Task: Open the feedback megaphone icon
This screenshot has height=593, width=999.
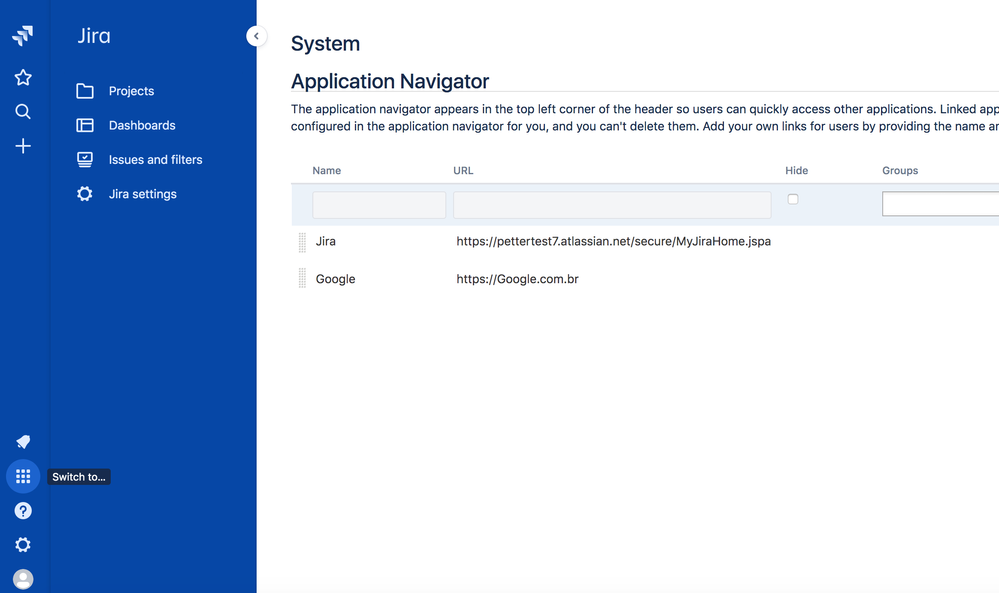Action: 22,442
